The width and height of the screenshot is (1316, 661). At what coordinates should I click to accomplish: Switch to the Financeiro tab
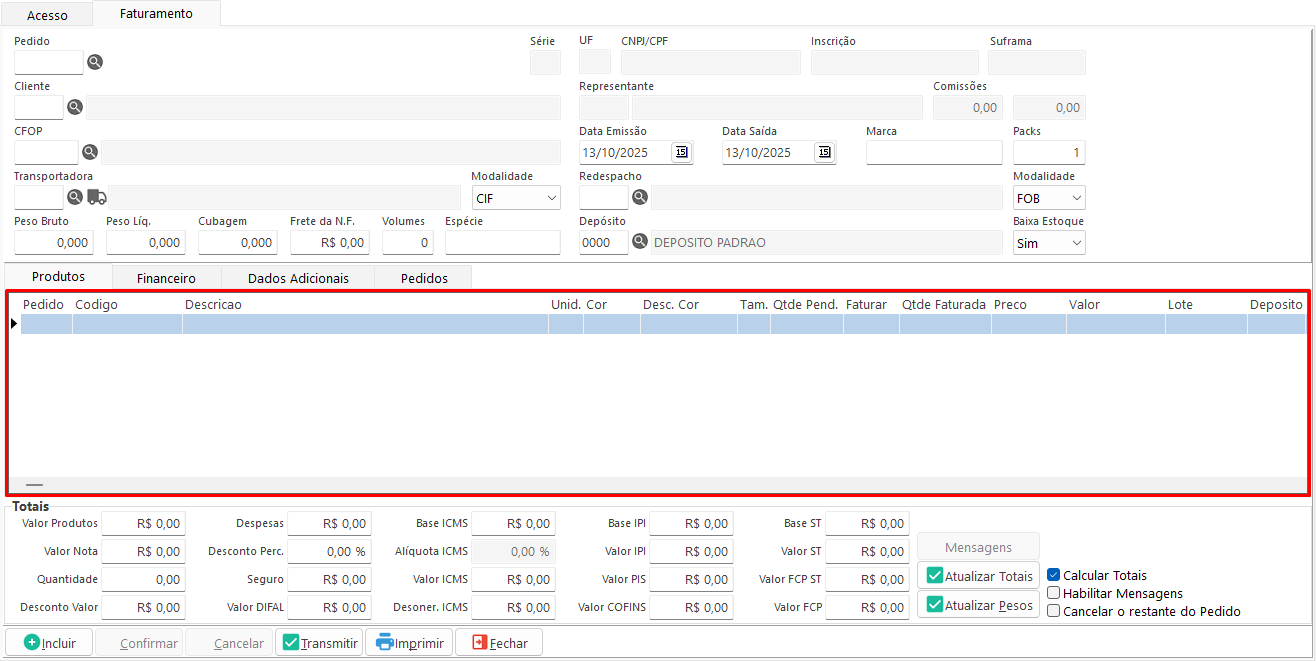click(166, 278)
